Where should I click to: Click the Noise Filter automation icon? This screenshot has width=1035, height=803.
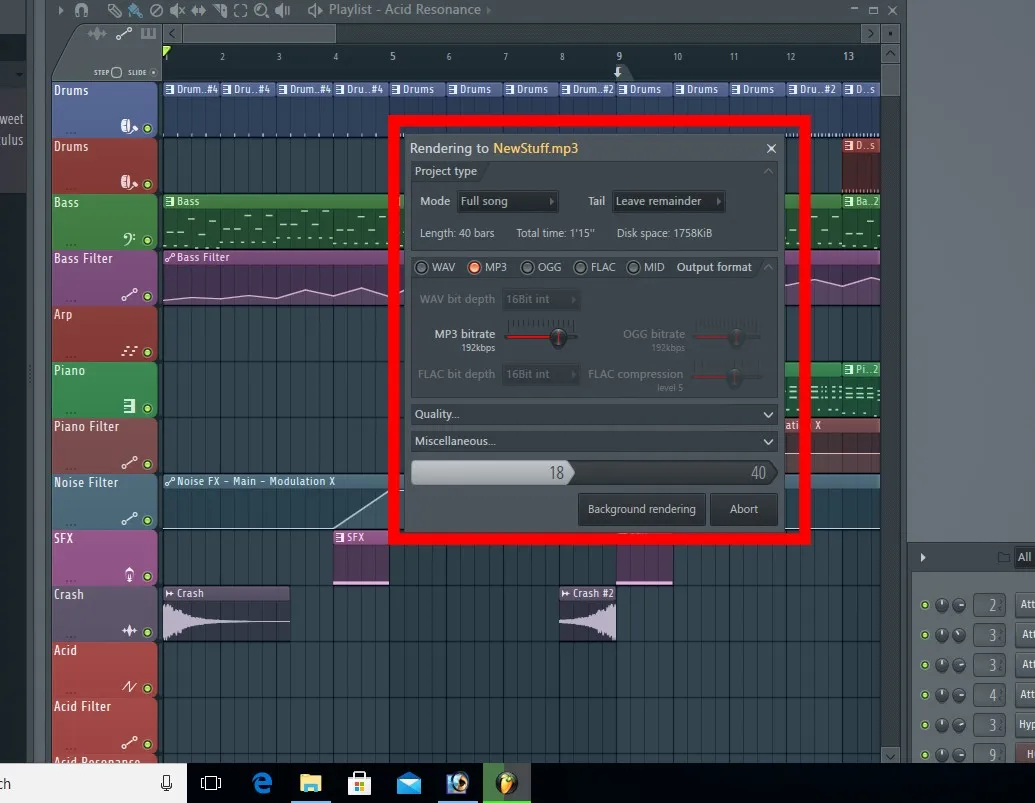[x=129, y=519]
